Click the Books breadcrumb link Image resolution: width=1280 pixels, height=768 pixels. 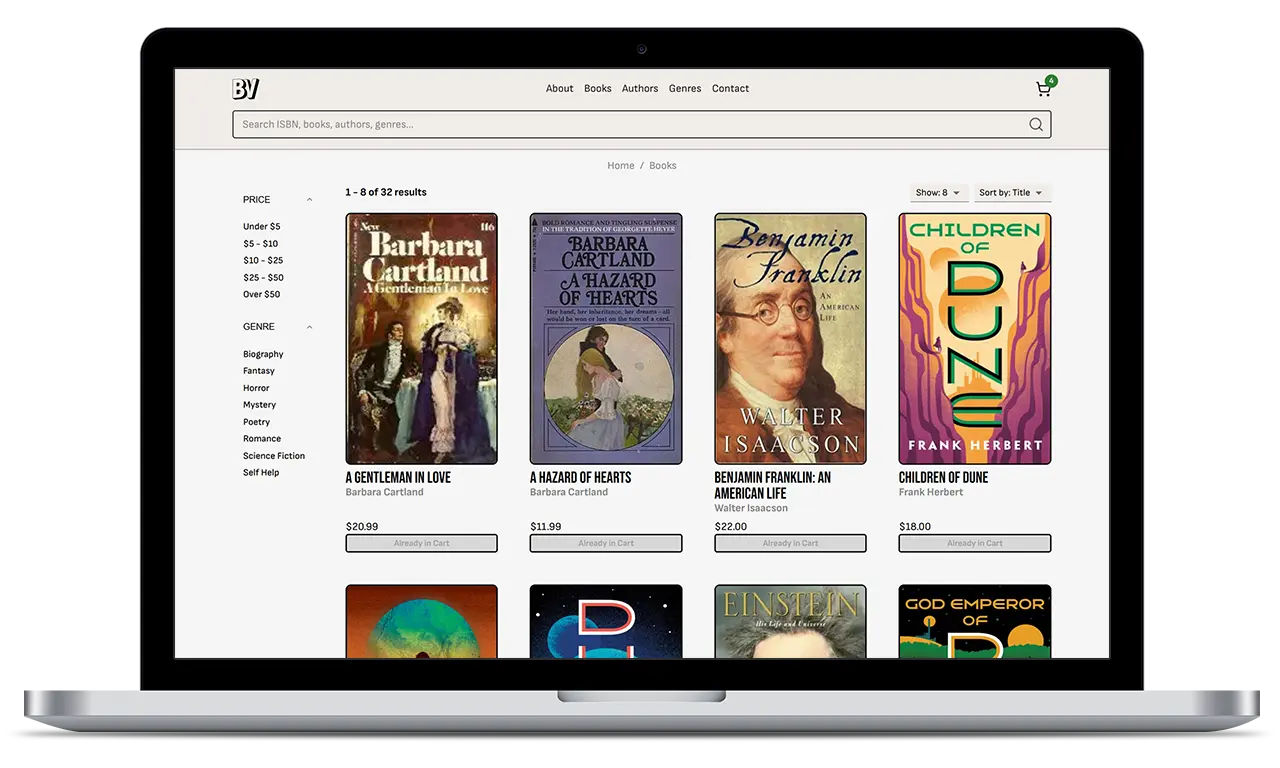click(663, 166)
